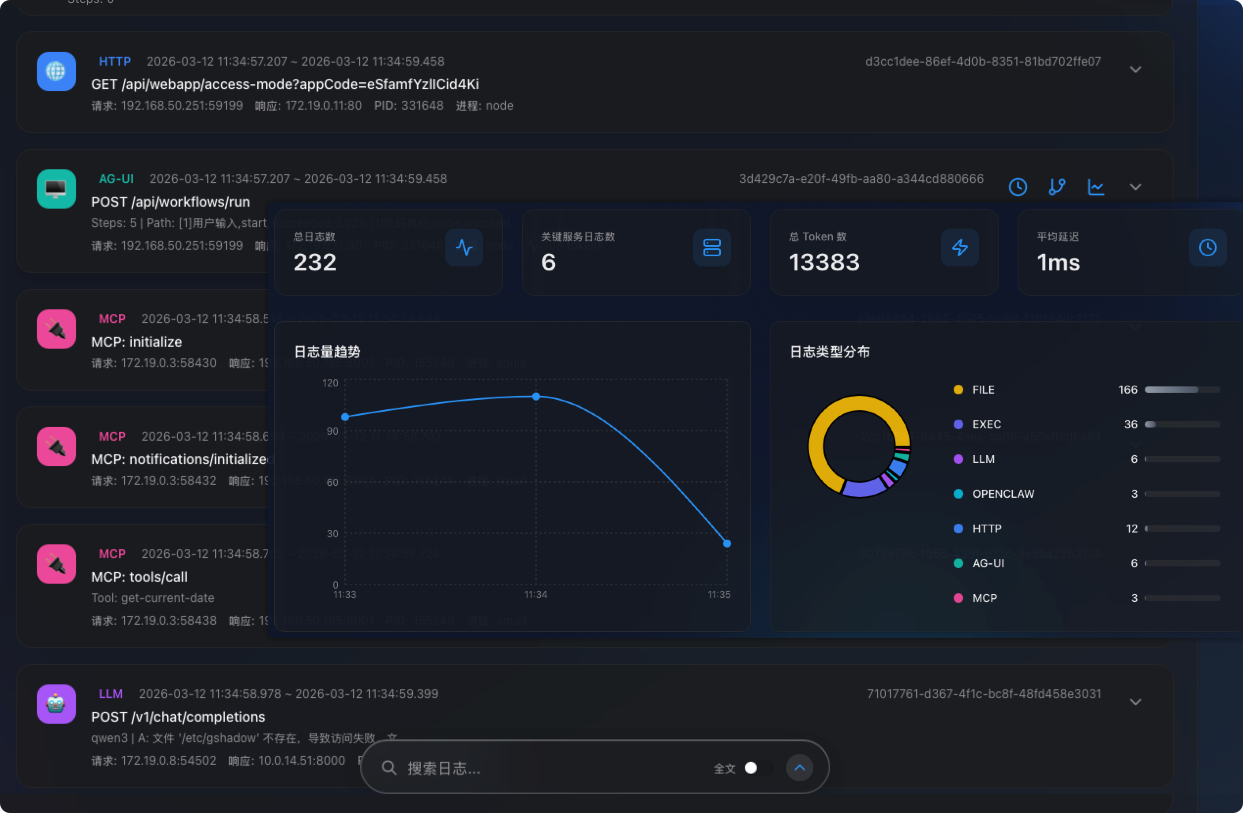This screenshot has width=1243, height=813.
Task: Select FILE in the log type legend
Action: 983,390
